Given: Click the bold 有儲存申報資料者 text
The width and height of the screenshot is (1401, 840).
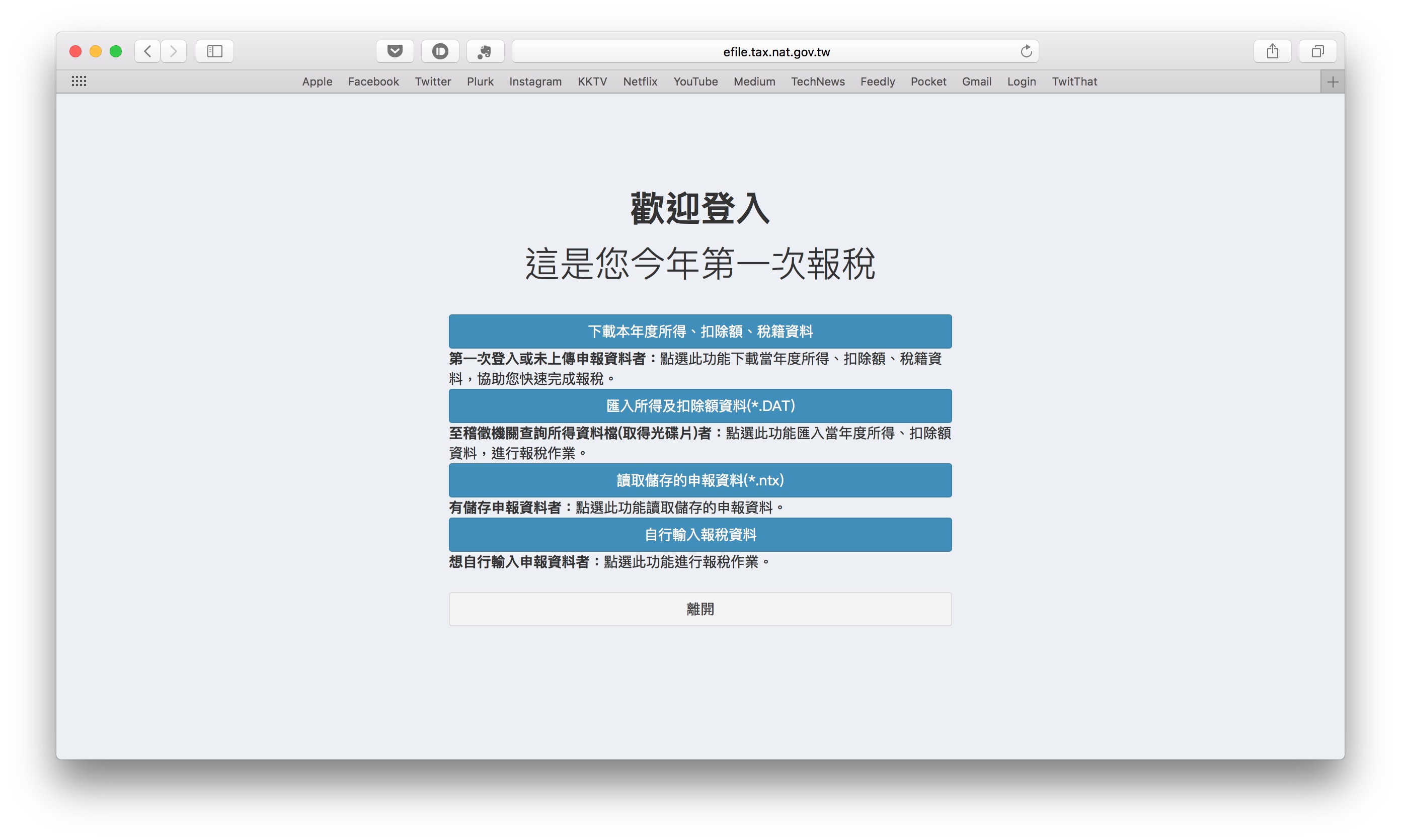Looking at the screenshot, I should (x=505, y=508).
